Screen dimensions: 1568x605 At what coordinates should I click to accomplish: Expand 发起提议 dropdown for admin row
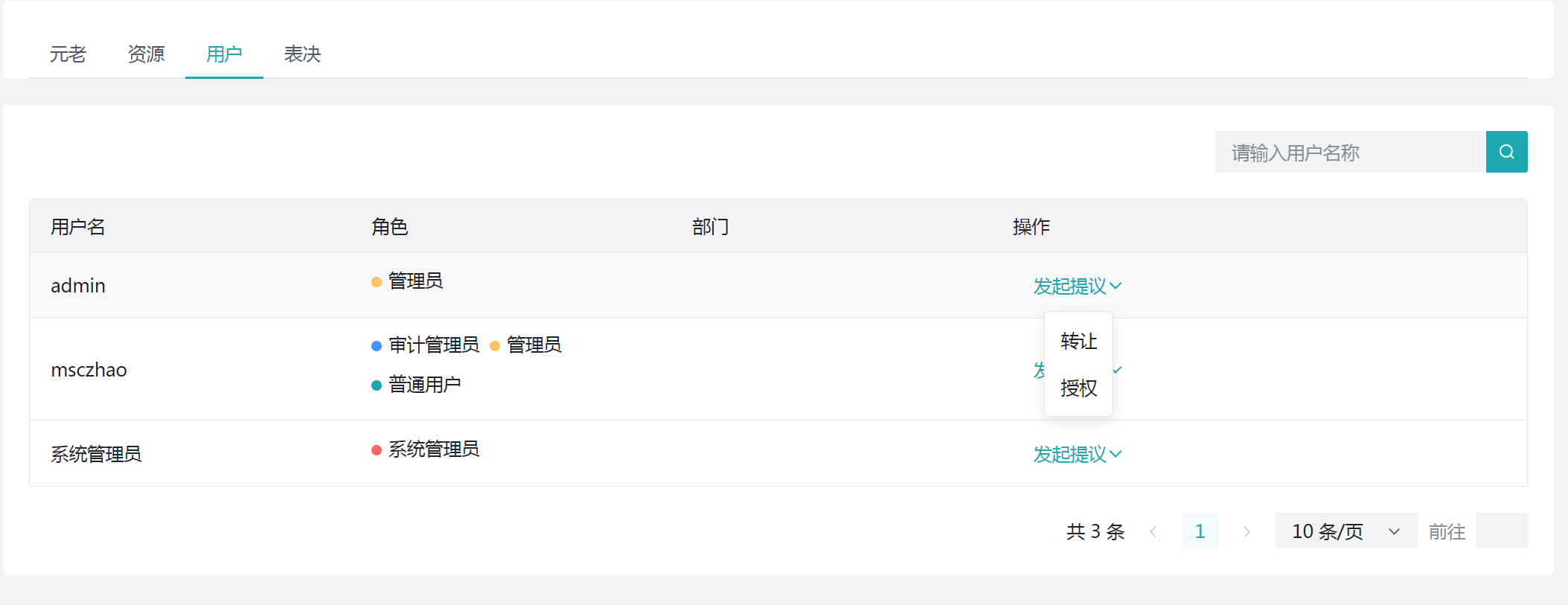(1077, 286)
